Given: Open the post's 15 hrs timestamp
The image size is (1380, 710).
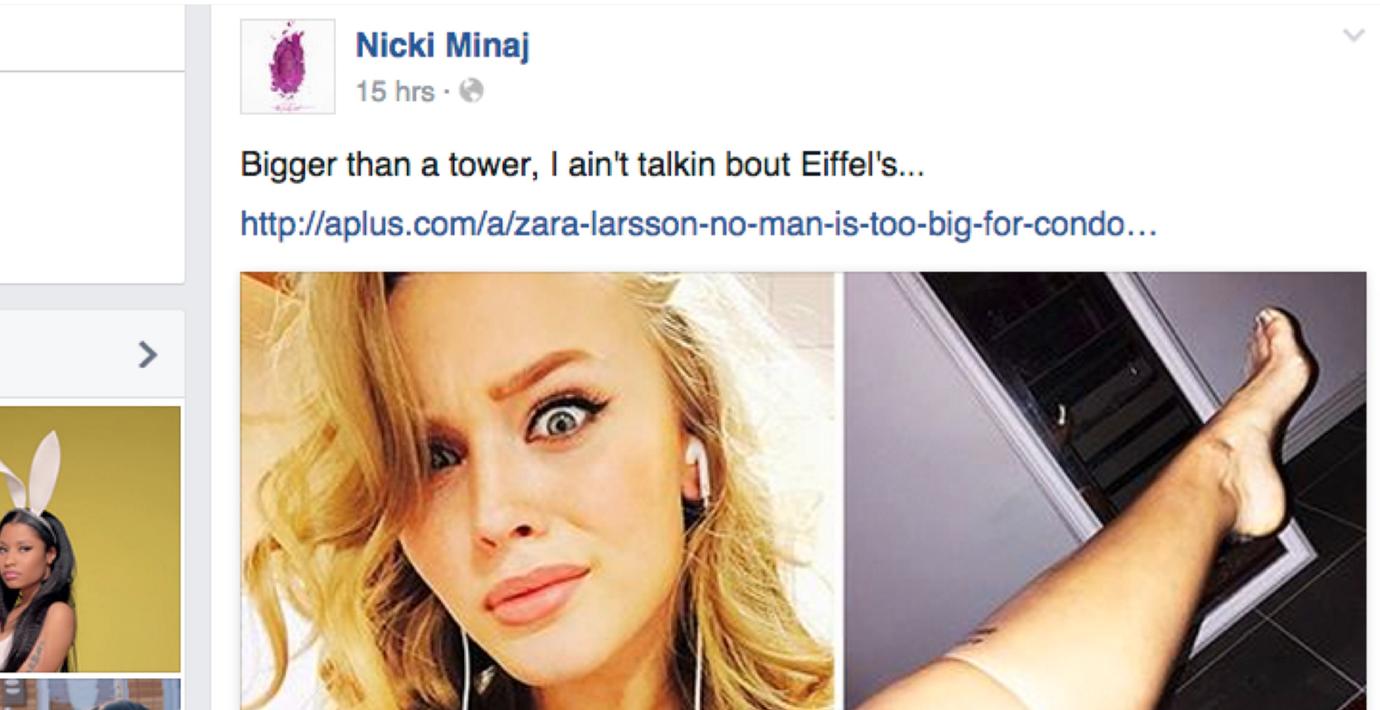Looking at the screenshot, I should point(395,92).
